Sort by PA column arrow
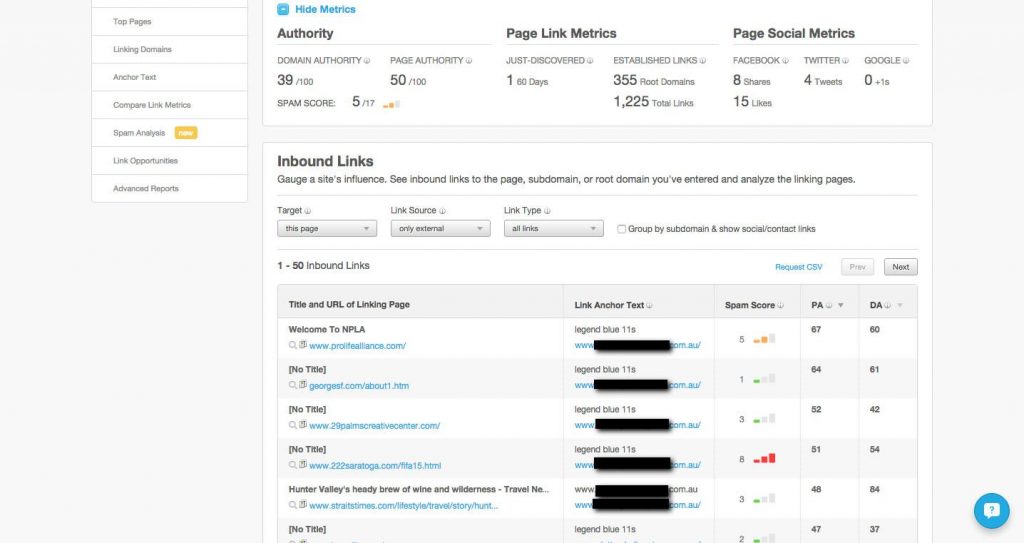1024x543 pixels. pos(840,305)
